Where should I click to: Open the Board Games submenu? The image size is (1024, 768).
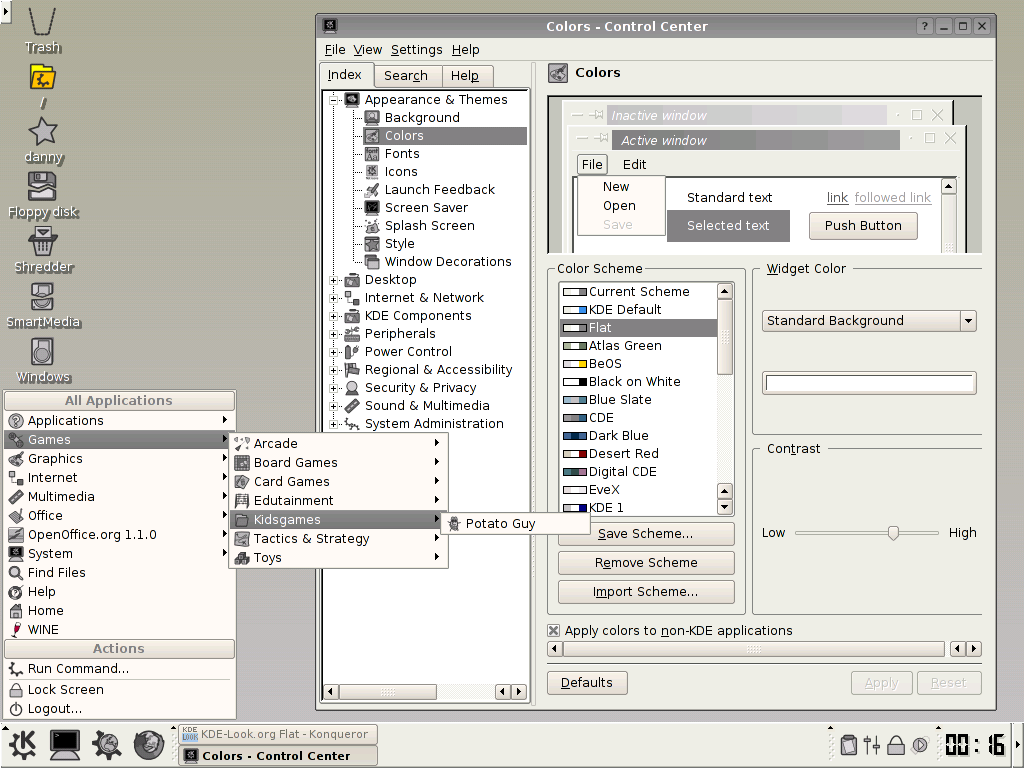pos(338,462)
